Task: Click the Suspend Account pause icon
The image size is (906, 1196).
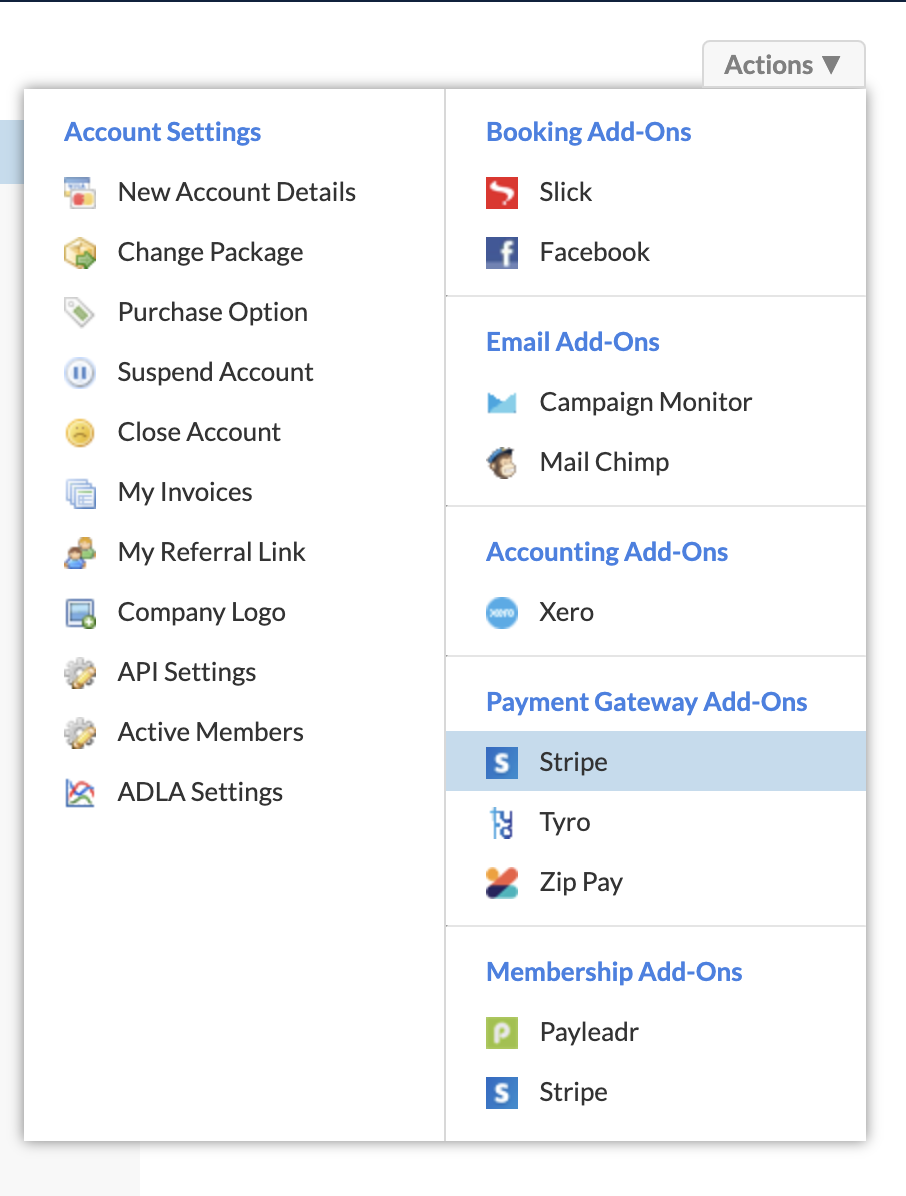Action: coord(80,372)
